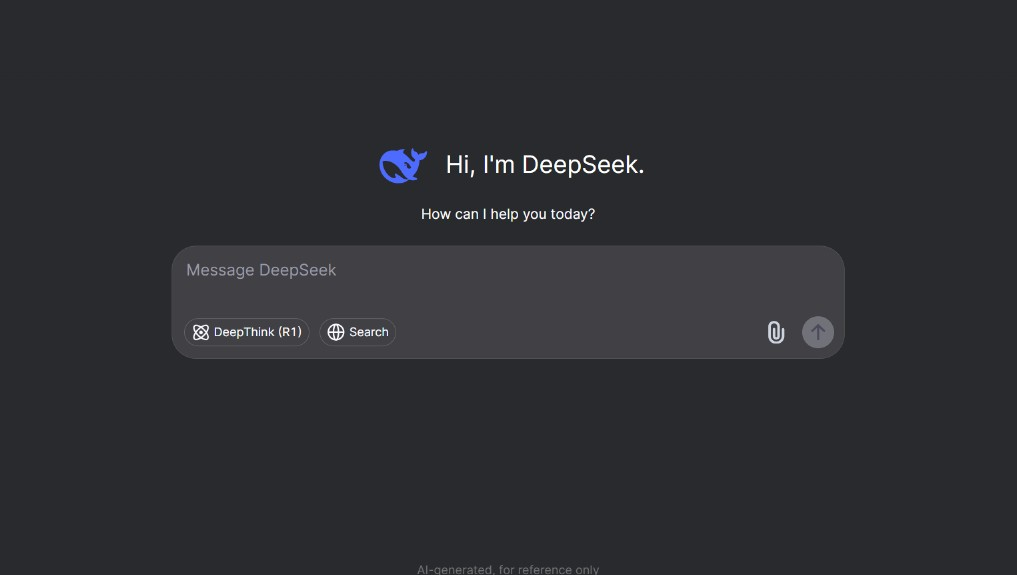
Task: Click the atom icon in DeepThink
Action: pyautogui.click(x=201, y=332)
